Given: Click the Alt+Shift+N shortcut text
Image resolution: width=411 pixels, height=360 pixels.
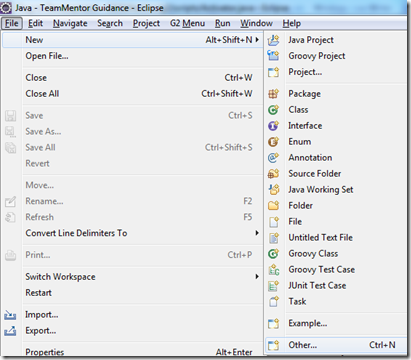Looking at the screenshot, I should click(229, 40).
